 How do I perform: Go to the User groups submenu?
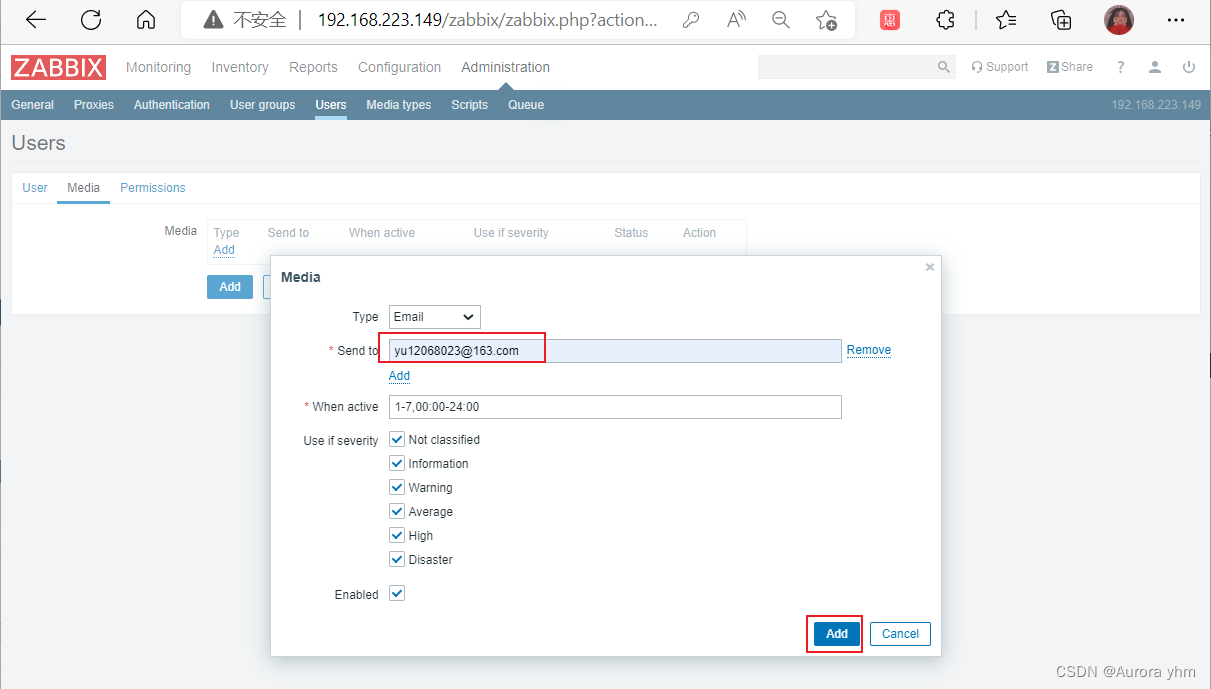(262, 105)
